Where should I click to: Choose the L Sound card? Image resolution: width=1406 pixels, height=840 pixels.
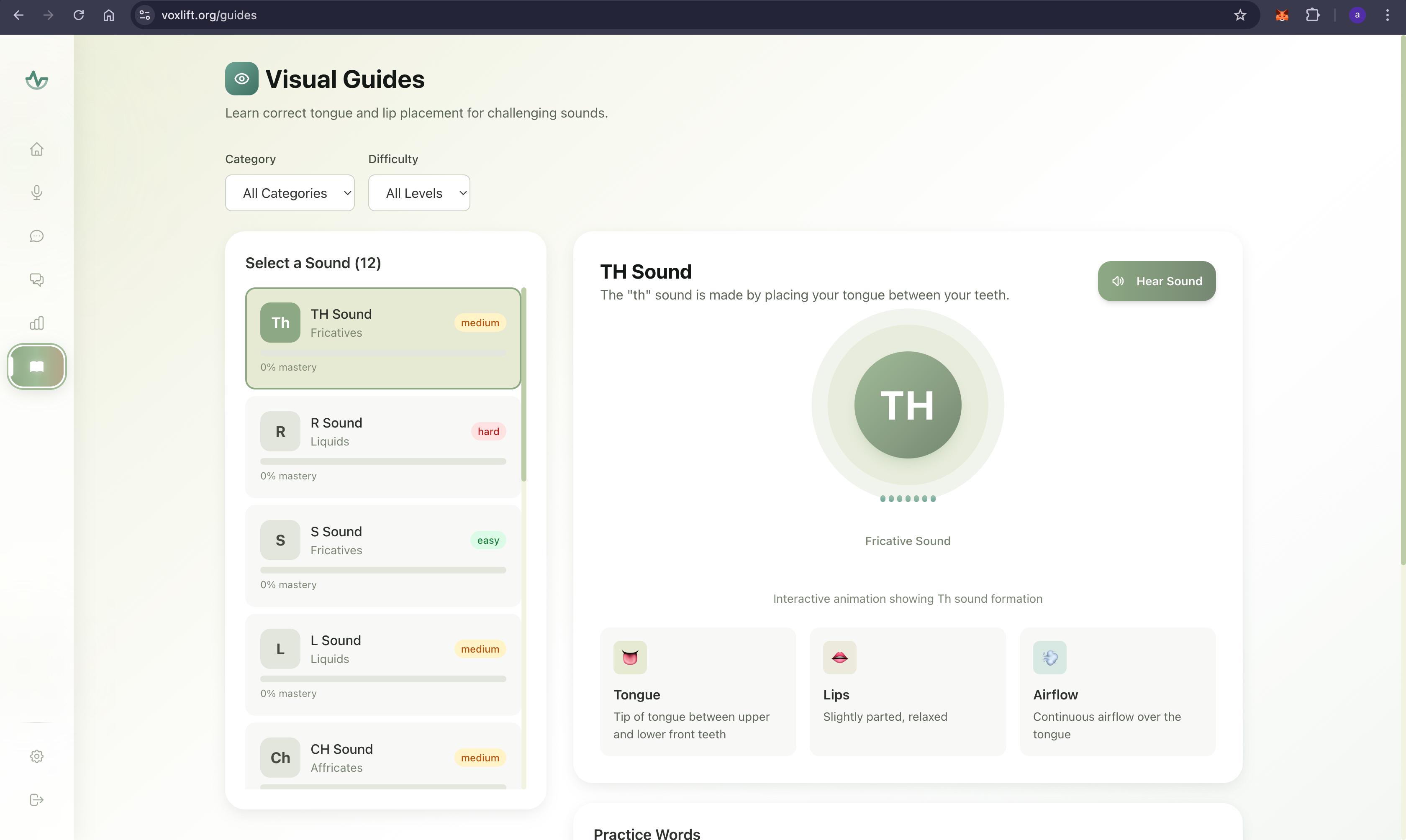382,649
